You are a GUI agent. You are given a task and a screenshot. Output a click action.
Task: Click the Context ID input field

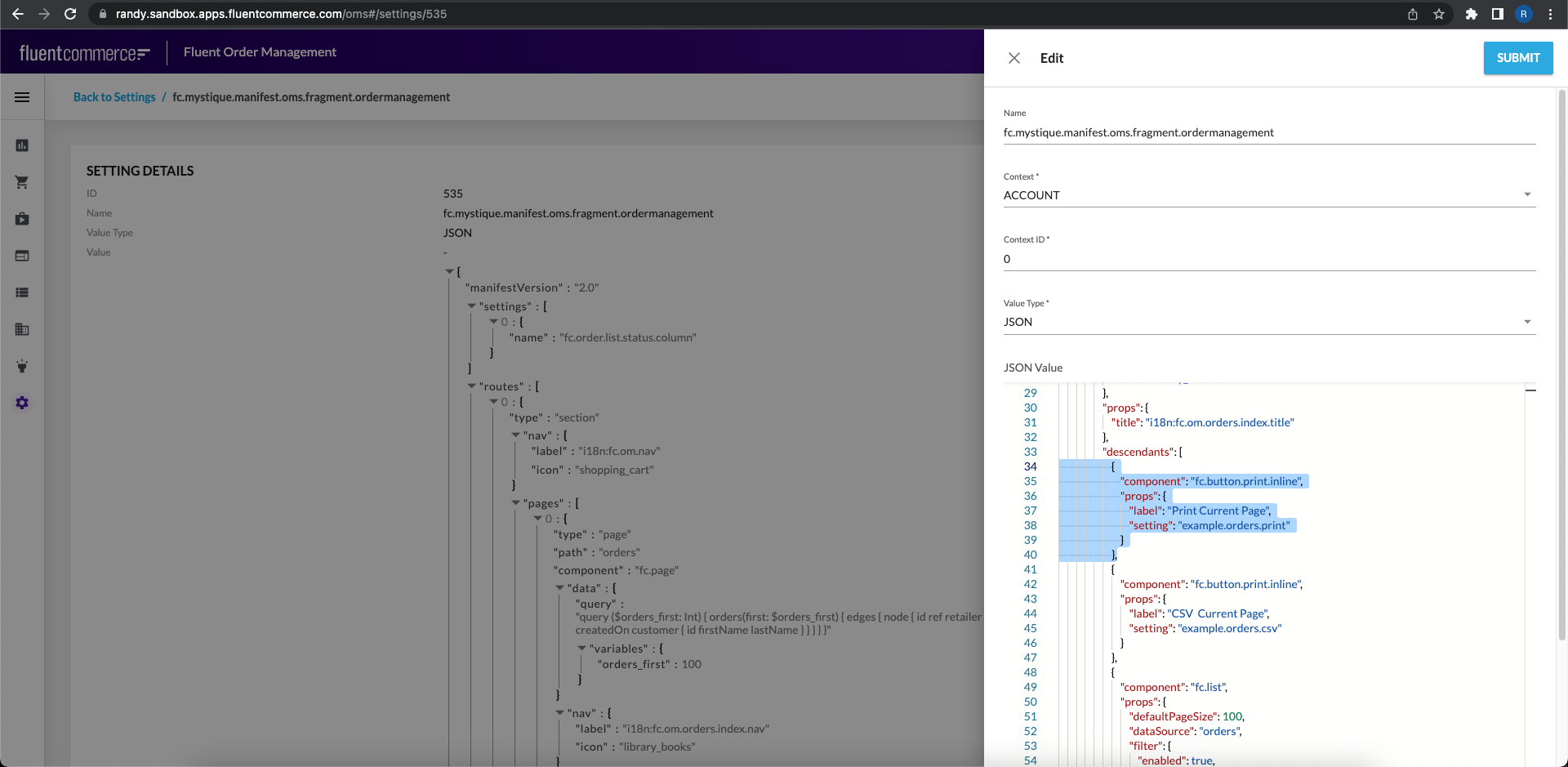pos(1269,259)
